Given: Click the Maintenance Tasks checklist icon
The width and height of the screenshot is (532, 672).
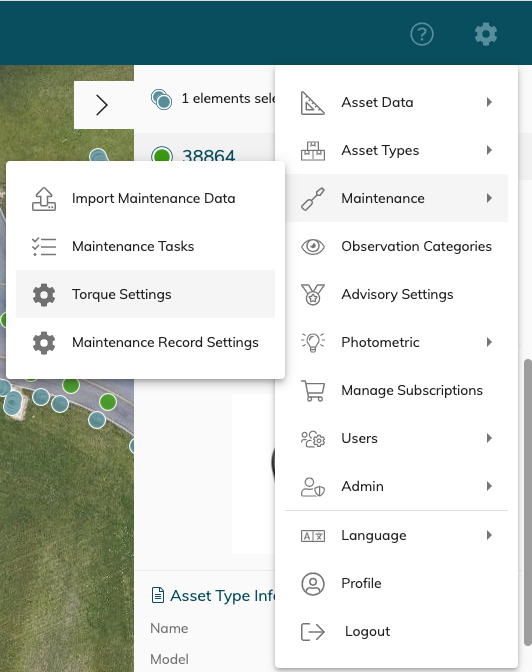Looking at the screenshot, I should (x=44, y=246).
